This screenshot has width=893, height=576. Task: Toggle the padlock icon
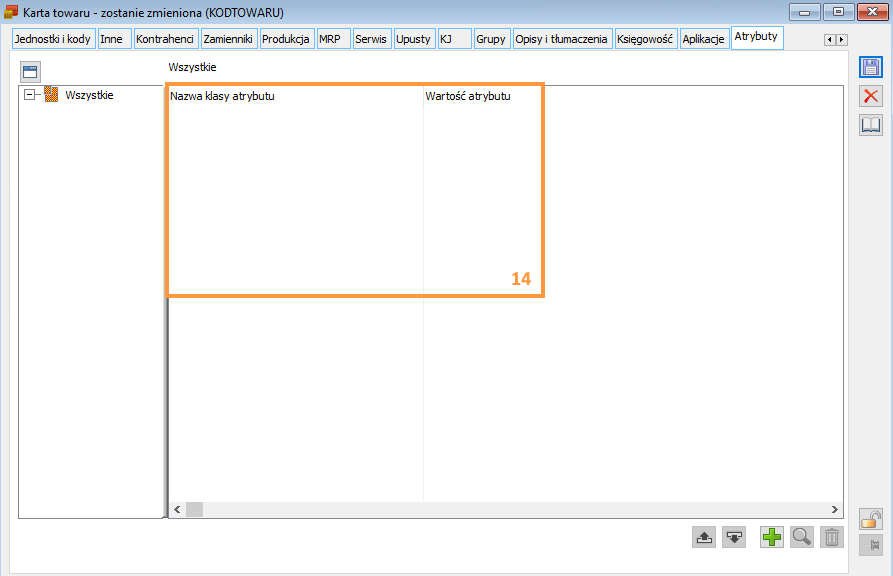(x=871, y=519)
